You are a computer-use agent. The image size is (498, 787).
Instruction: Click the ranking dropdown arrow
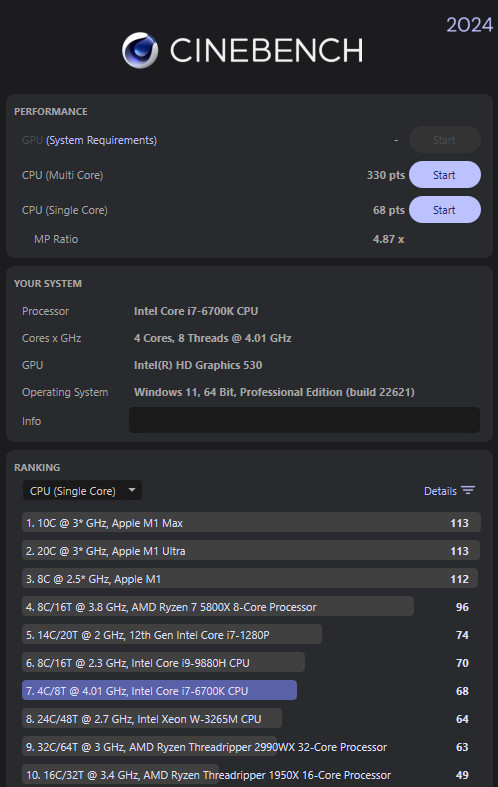(x=132, y=490)
